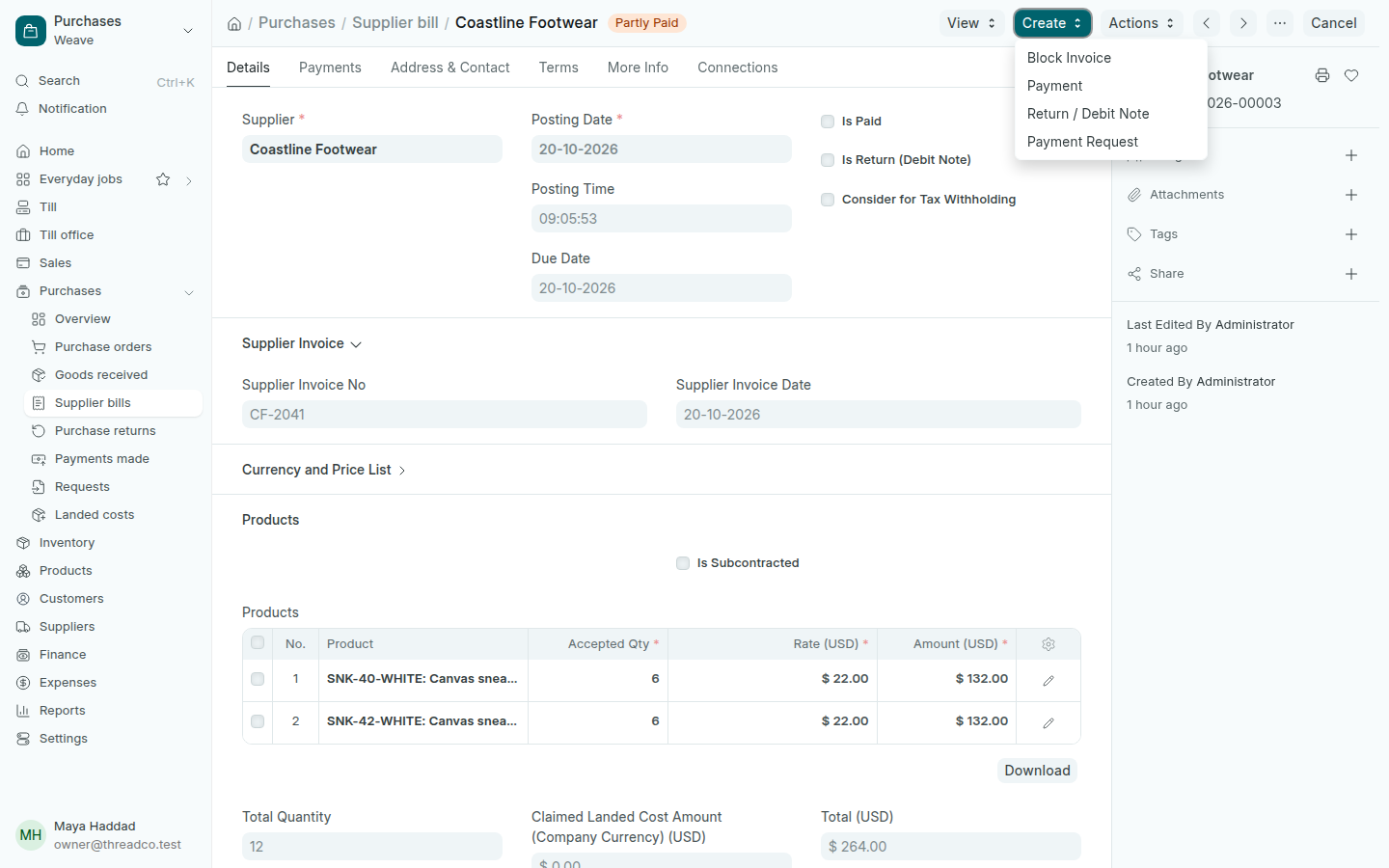Edit row SNK-40-WHITE with pencil icon
This screenshot has height=868, width=1389.
point(1049,680)
